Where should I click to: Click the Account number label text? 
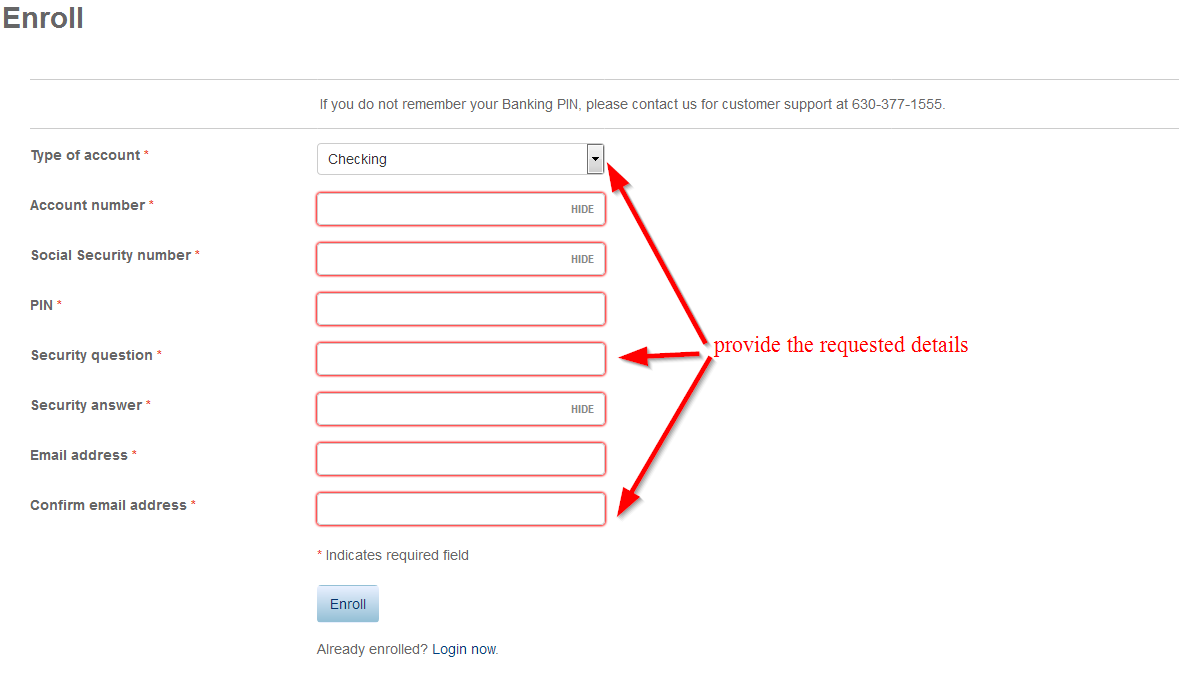point(87,205)
